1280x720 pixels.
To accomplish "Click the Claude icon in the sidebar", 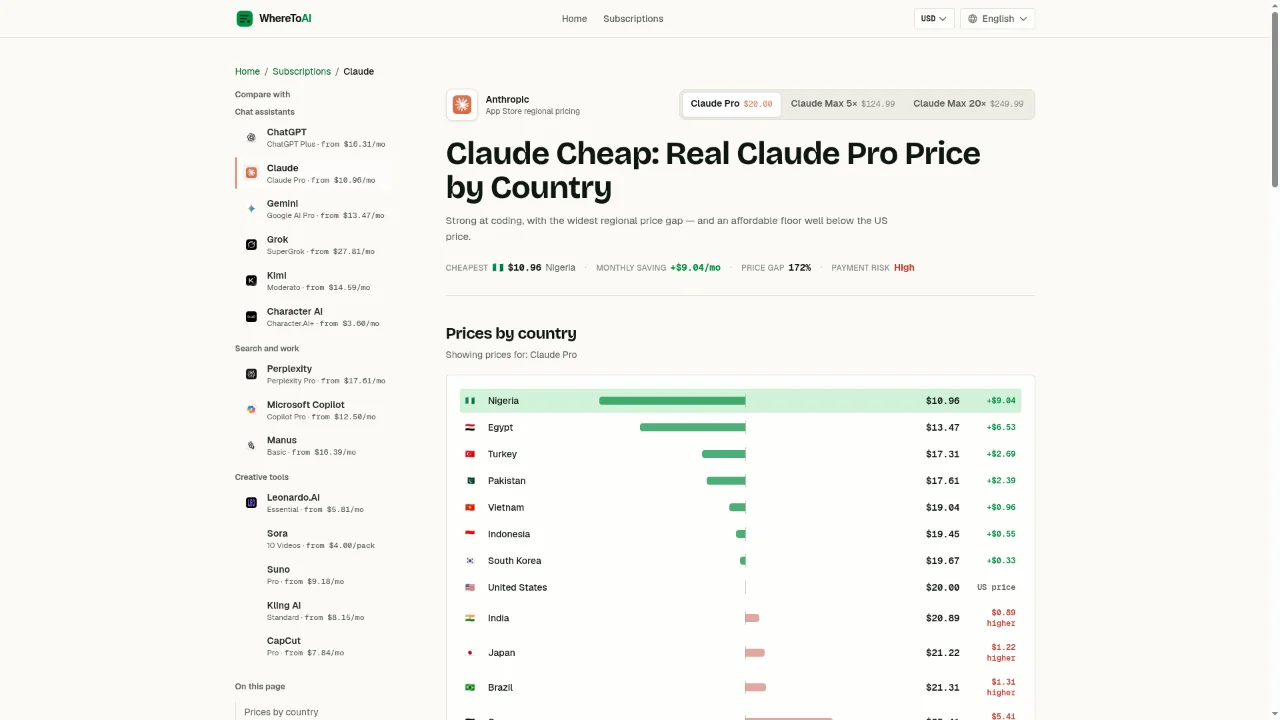I will pyautogui.click(x=251, y=173).
